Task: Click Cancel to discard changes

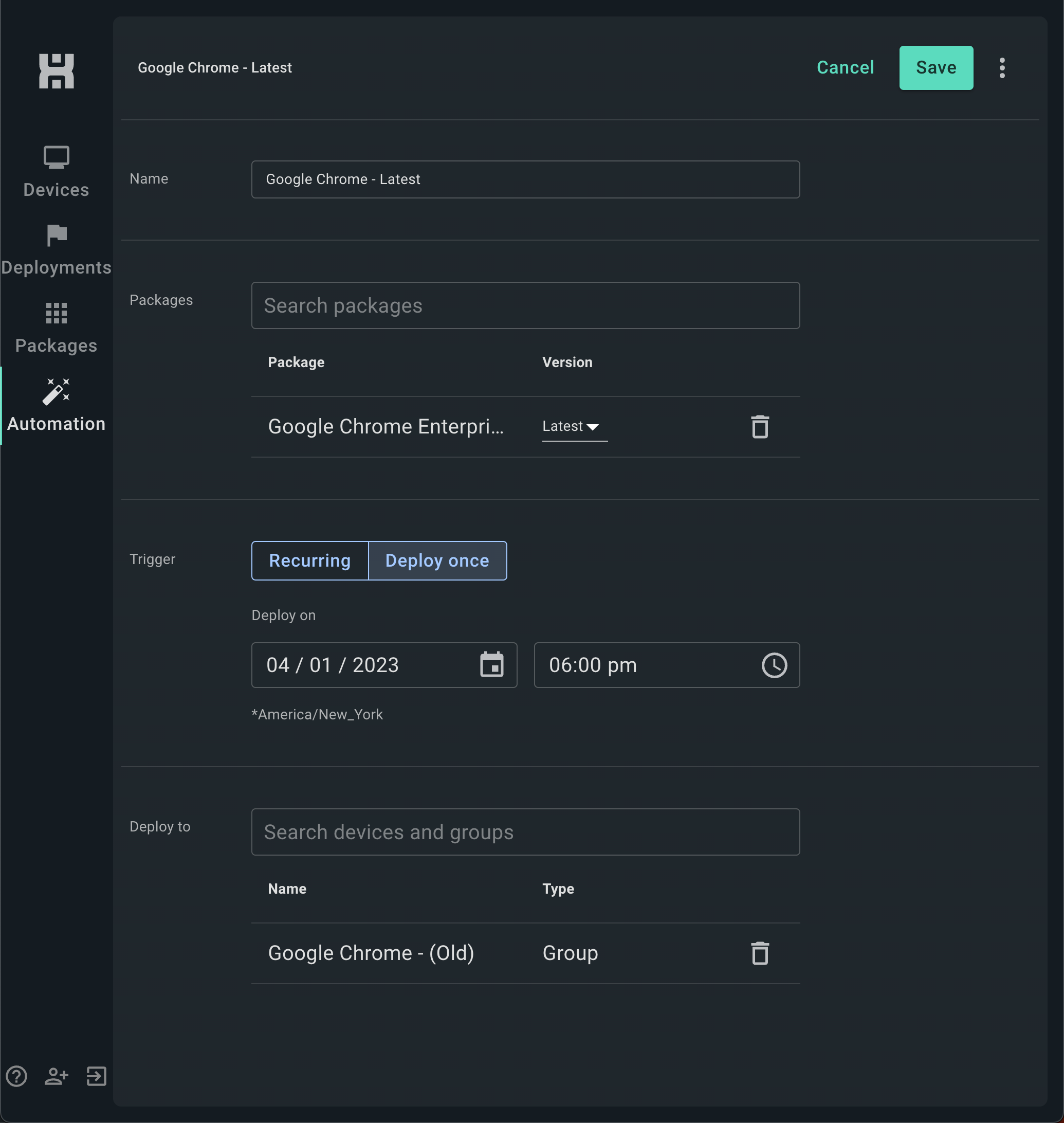Action: pyautogui.click(x=845, y=68)
